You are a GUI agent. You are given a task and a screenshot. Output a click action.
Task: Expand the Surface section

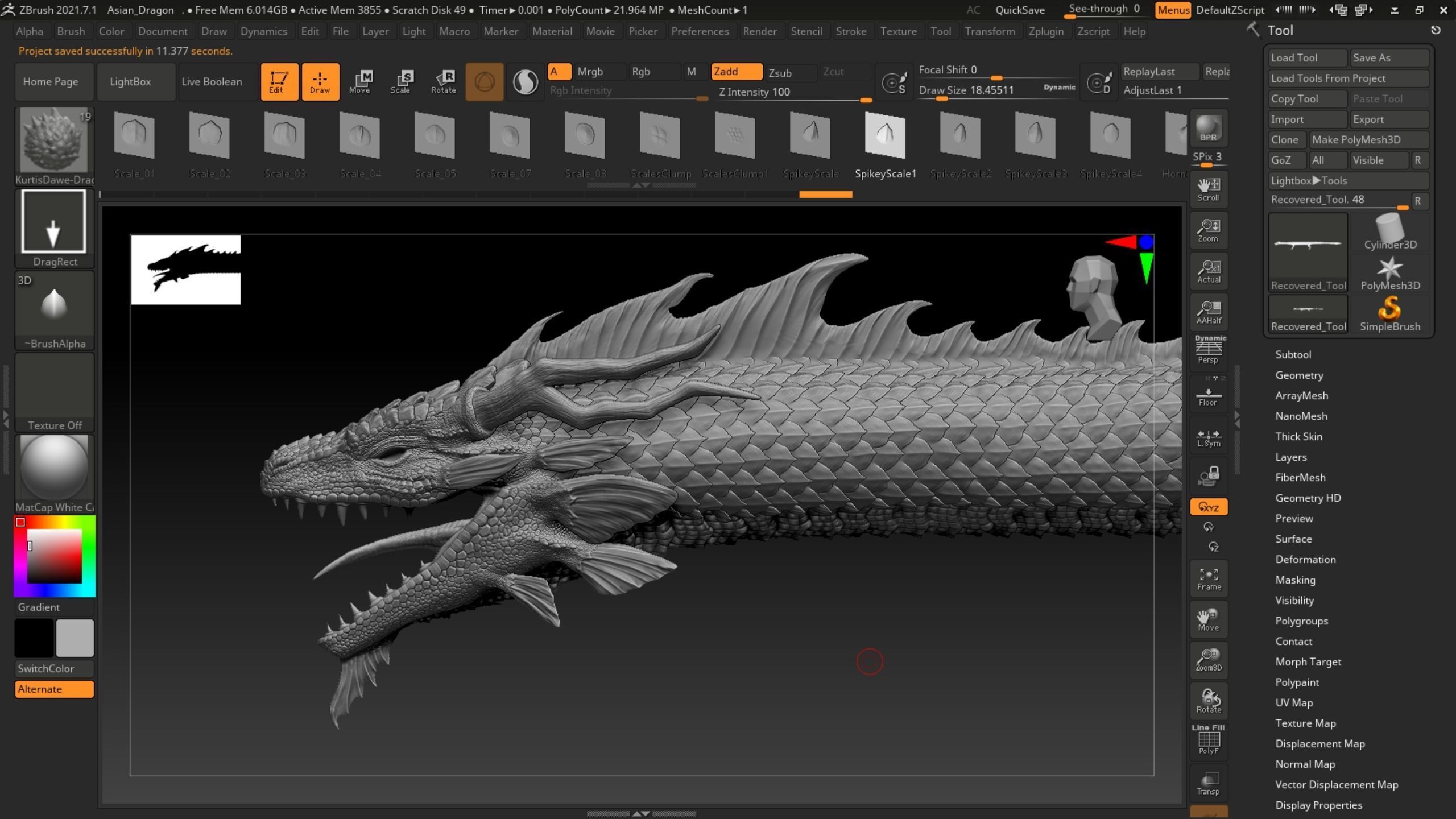[1293, 539]
